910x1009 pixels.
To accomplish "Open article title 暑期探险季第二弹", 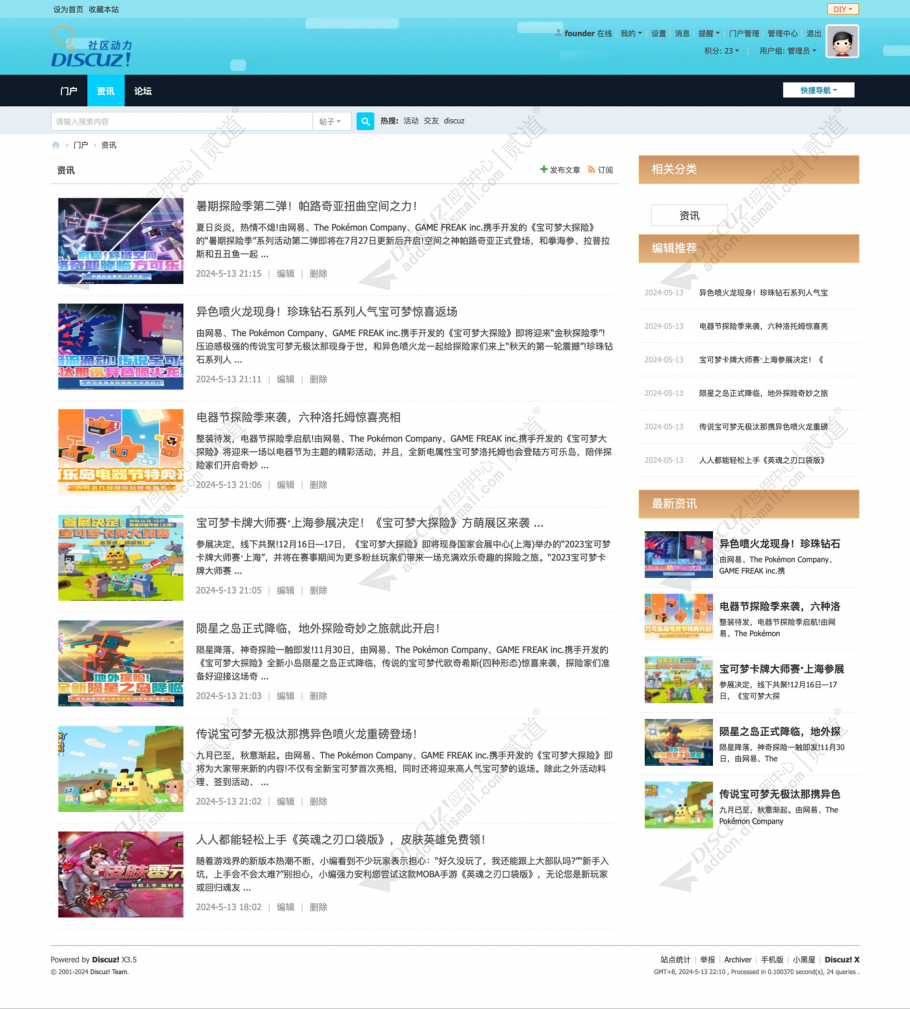I will pos(306,206).
